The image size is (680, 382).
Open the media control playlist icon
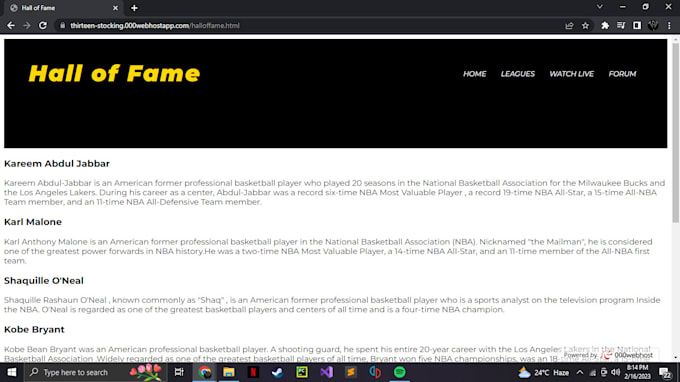click(621, 26)
